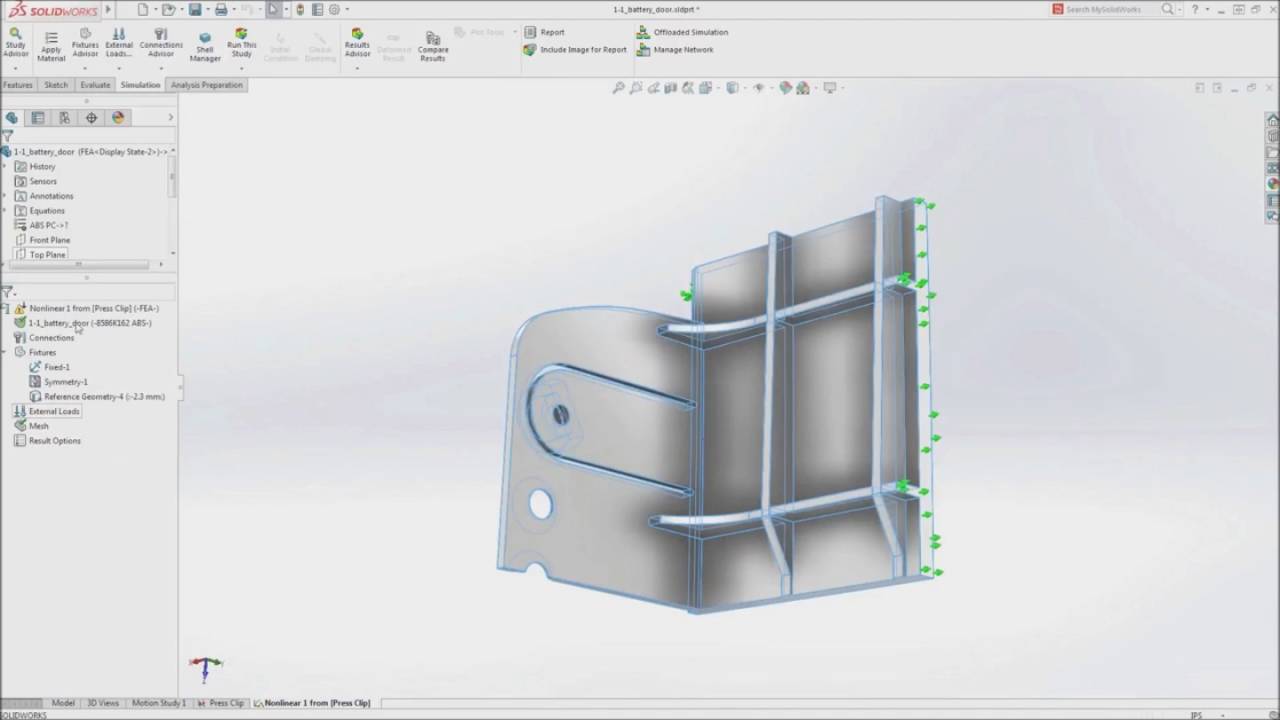Click the Zoom to Fit icon in the view toolbar

click(619, 88)
